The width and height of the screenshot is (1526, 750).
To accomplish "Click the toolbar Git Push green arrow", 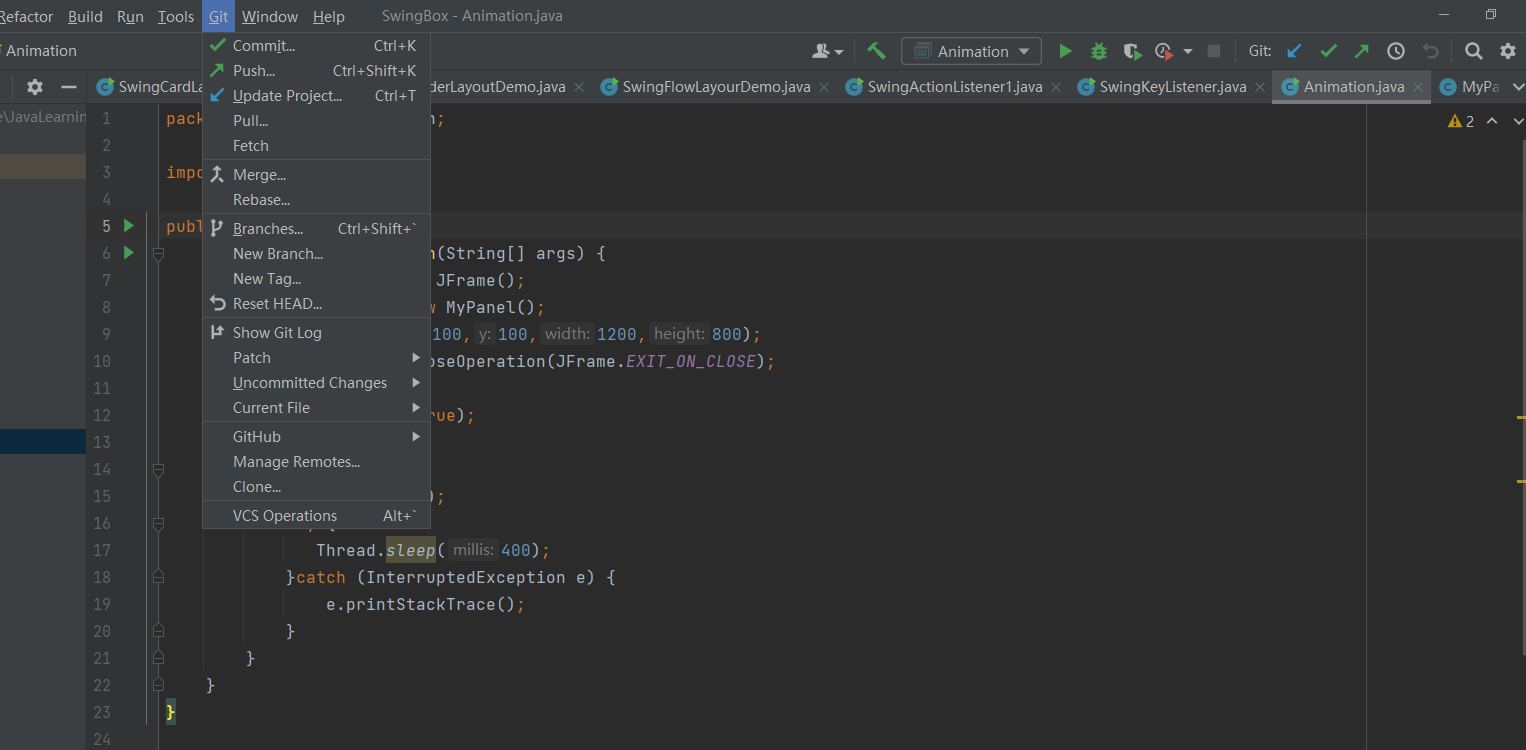I will point(1362,51).
